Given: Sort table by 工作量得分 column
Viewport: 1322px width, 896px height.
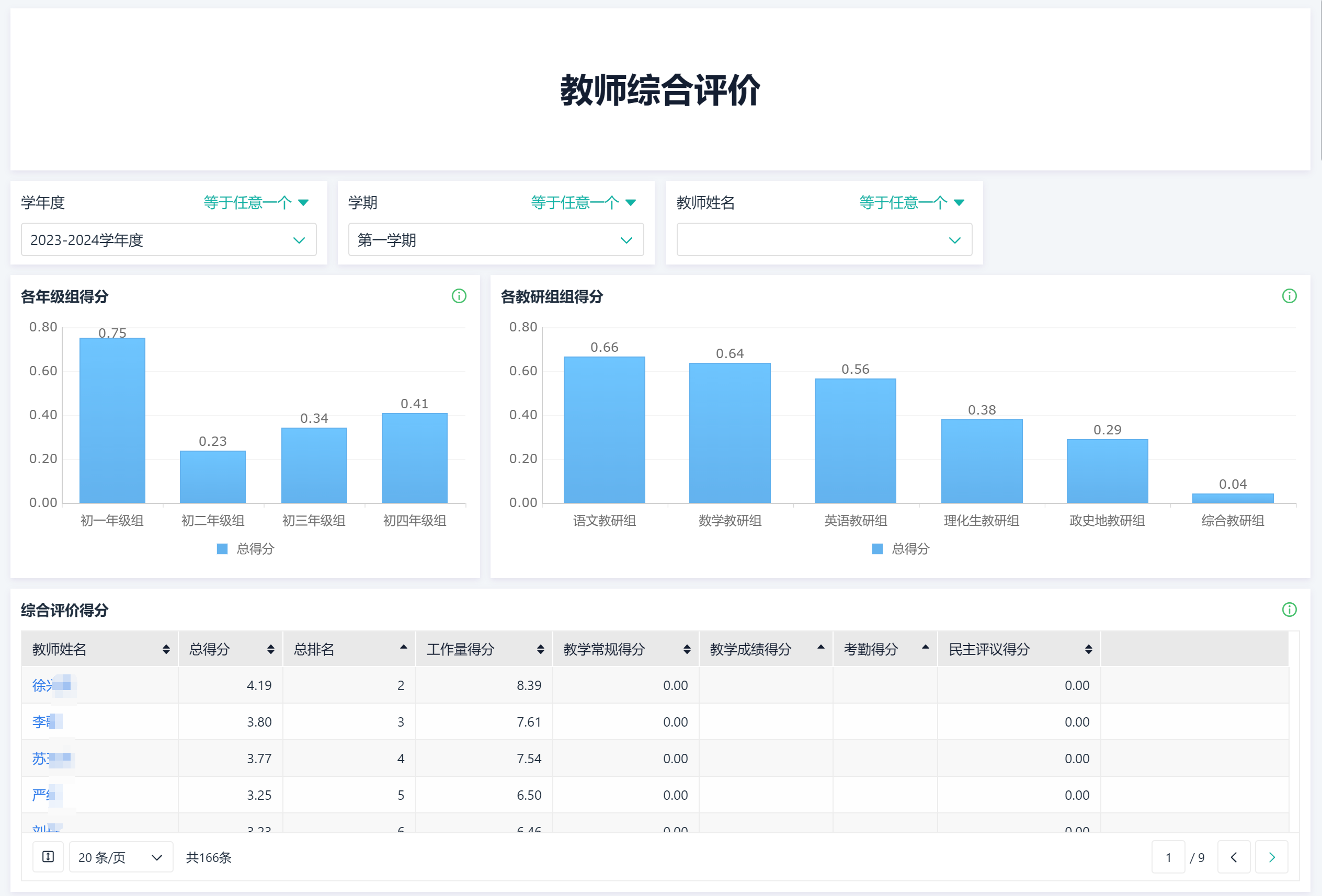Looking at the screenshot, I should [540, 649].
